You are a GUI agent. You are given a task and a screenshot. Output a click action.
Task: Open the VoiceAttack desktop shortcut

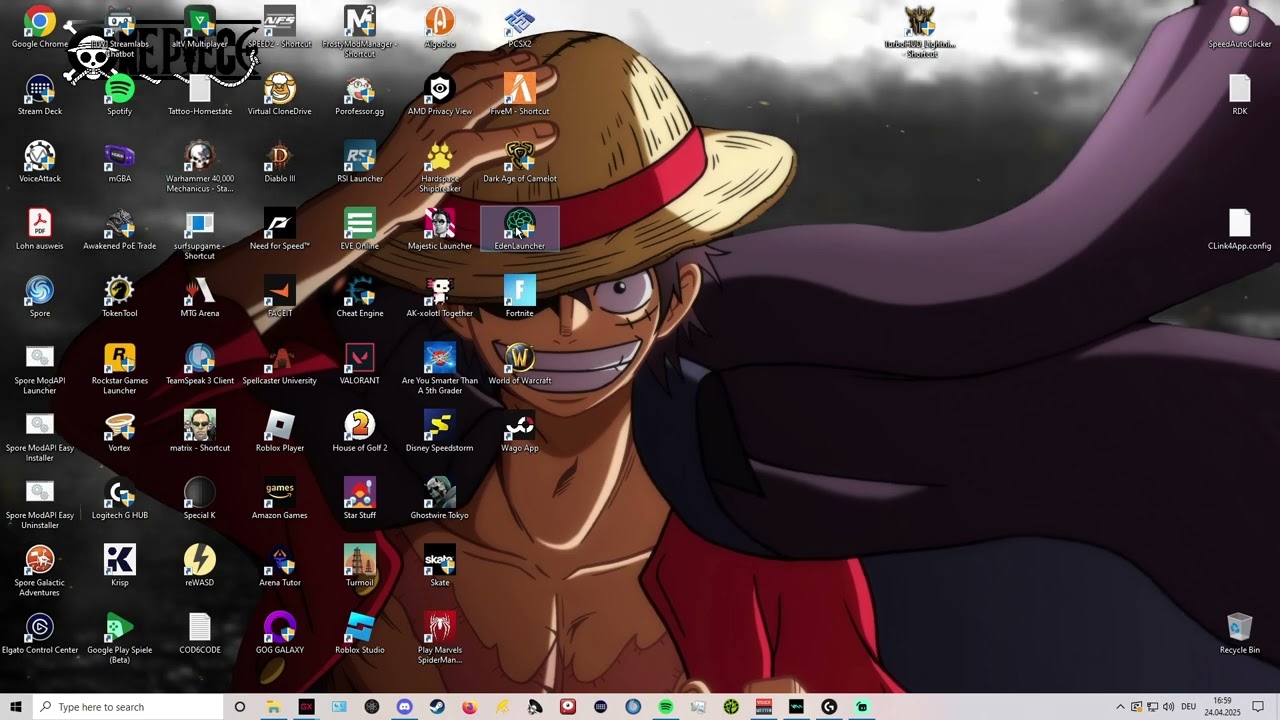pos(40,161)
